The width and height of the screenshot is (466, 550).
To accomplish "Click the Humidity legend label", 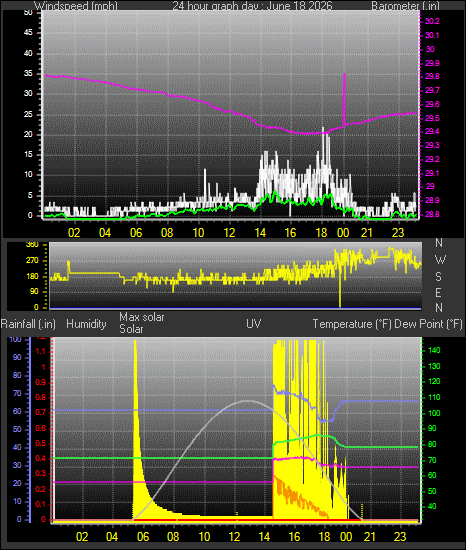I will 86,324.
